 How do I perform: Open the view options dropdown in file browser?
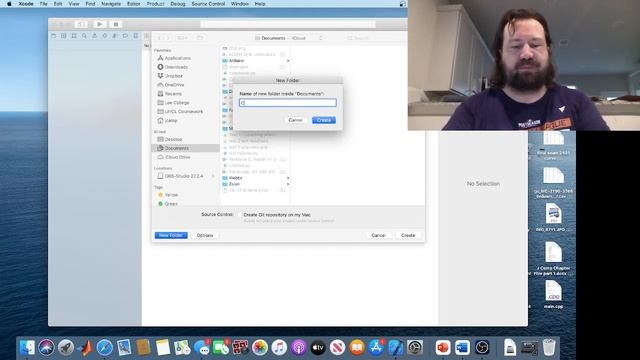182,38
